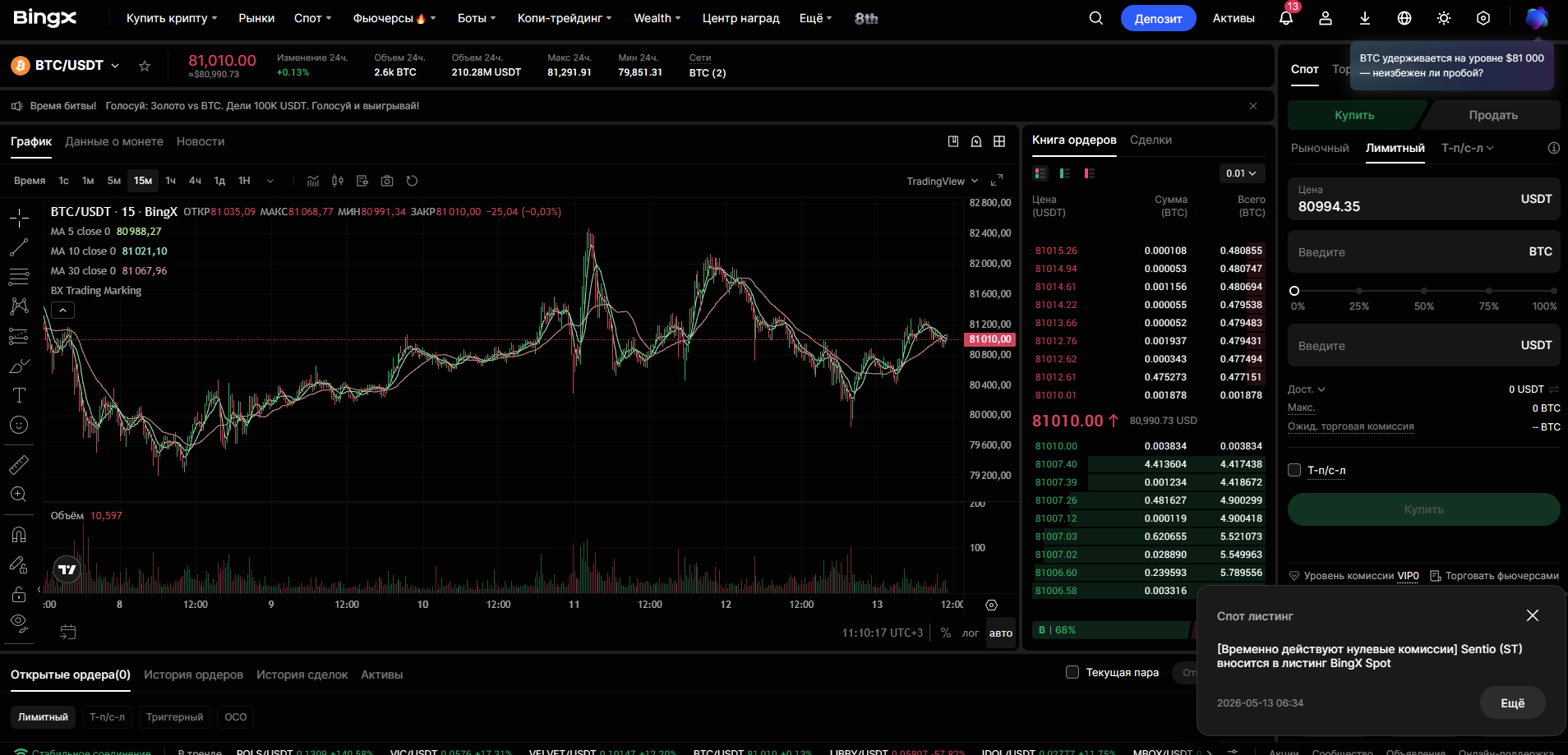Collapse indicator legend arrow on chart

click(x=63, y=310)
